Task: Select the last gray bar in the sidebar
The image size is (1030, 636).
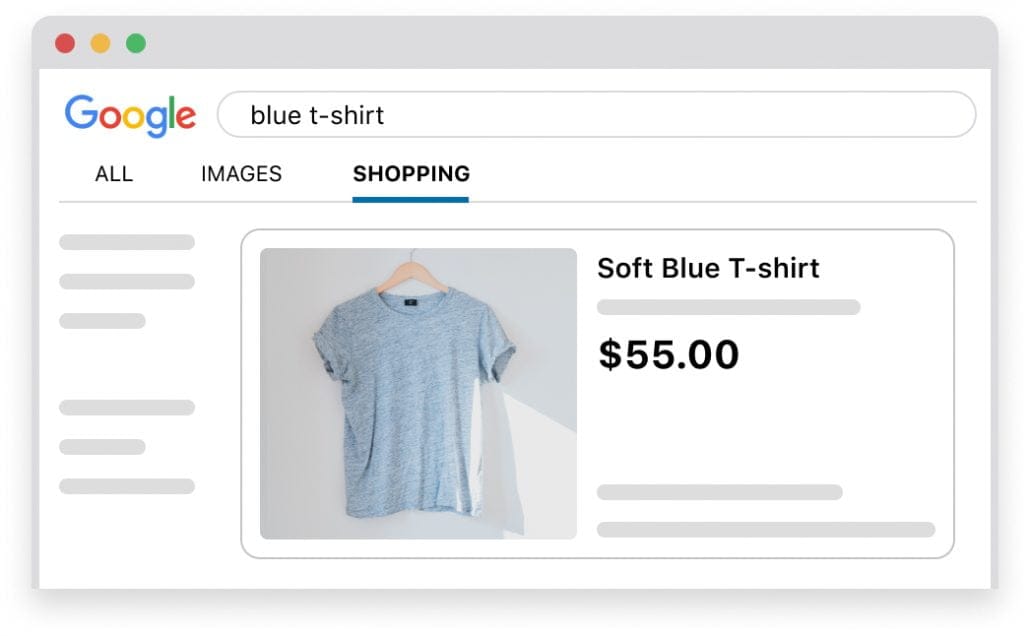Action: [x=127, y=486]
